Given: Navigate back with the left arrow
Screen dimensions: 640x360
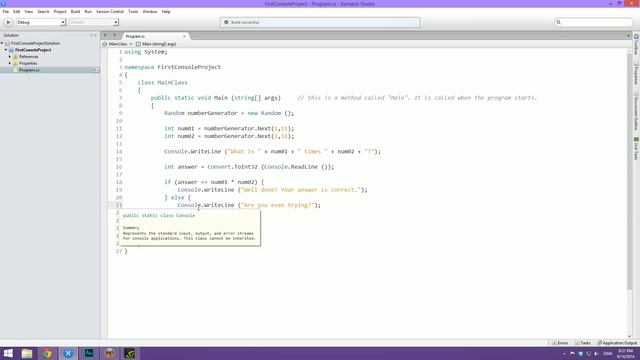Looking at the screenshot, I should [x=105, y=36].
